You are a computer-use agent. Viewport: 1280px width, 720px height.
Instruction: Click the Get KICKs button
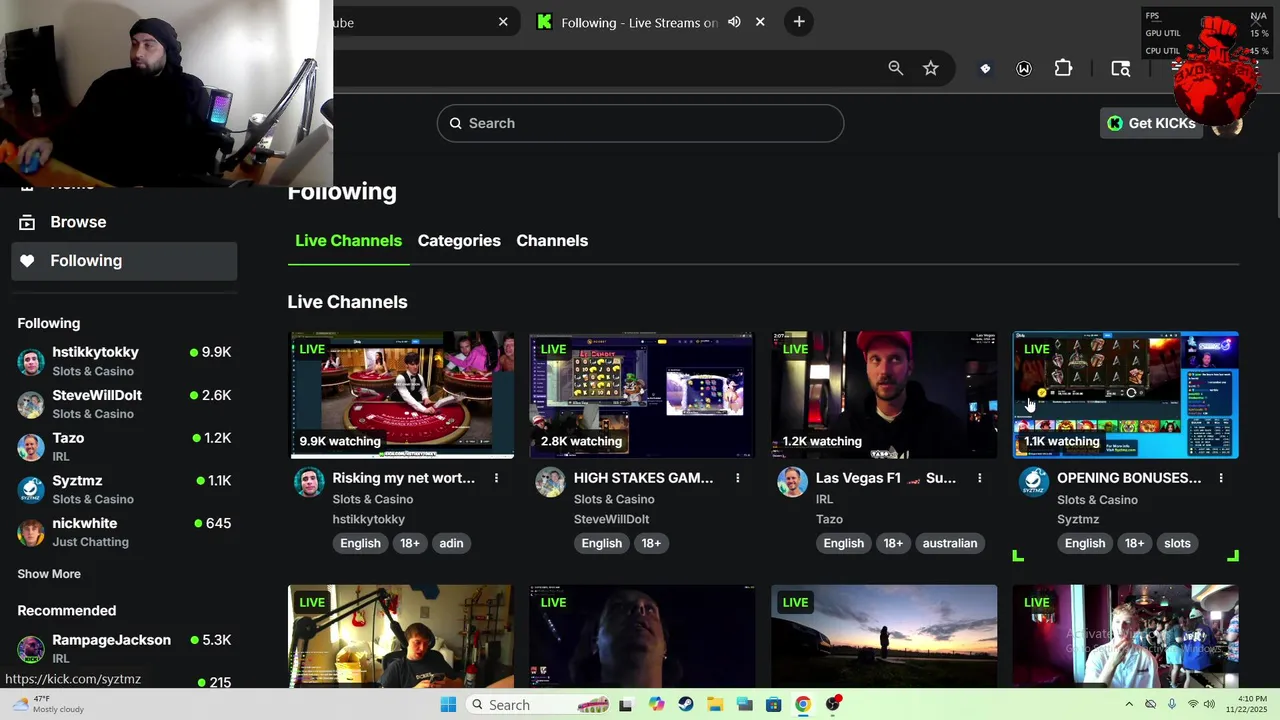(x=1151, y=123)
